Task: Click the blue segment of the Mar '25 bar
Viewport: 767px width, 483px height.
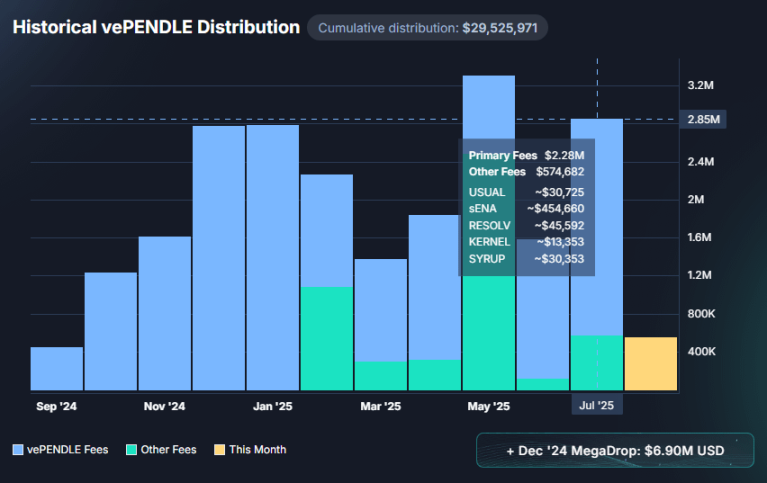Action: pyautogui.click(x=380, y=310)
